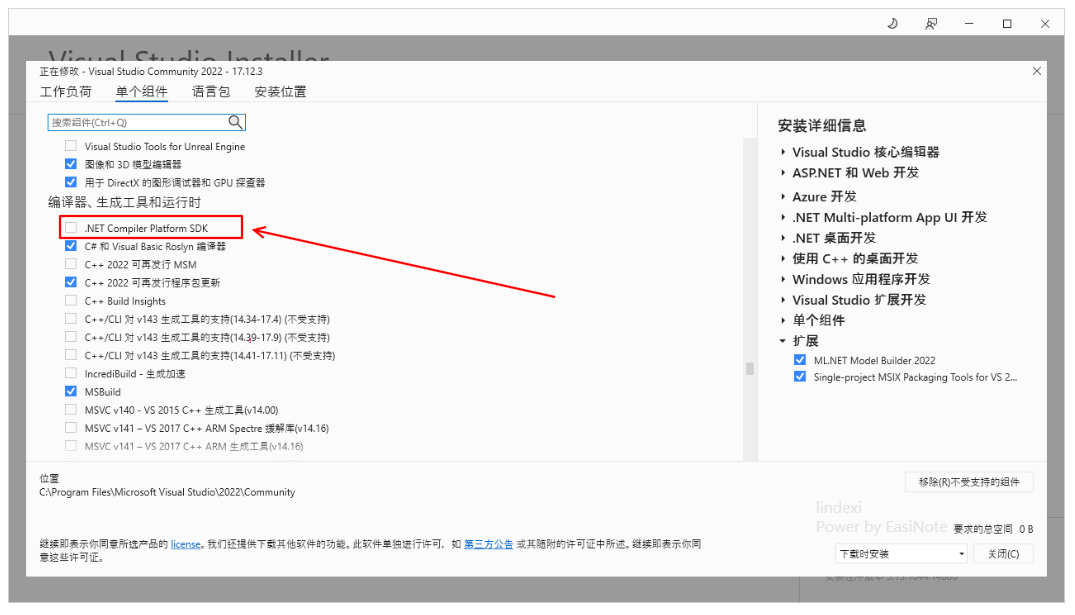The image size is (1075, 615).
Task: Uncheck 用于 DirectX 的图形调试器和 GPU 探查器
Action: [71, 182]
